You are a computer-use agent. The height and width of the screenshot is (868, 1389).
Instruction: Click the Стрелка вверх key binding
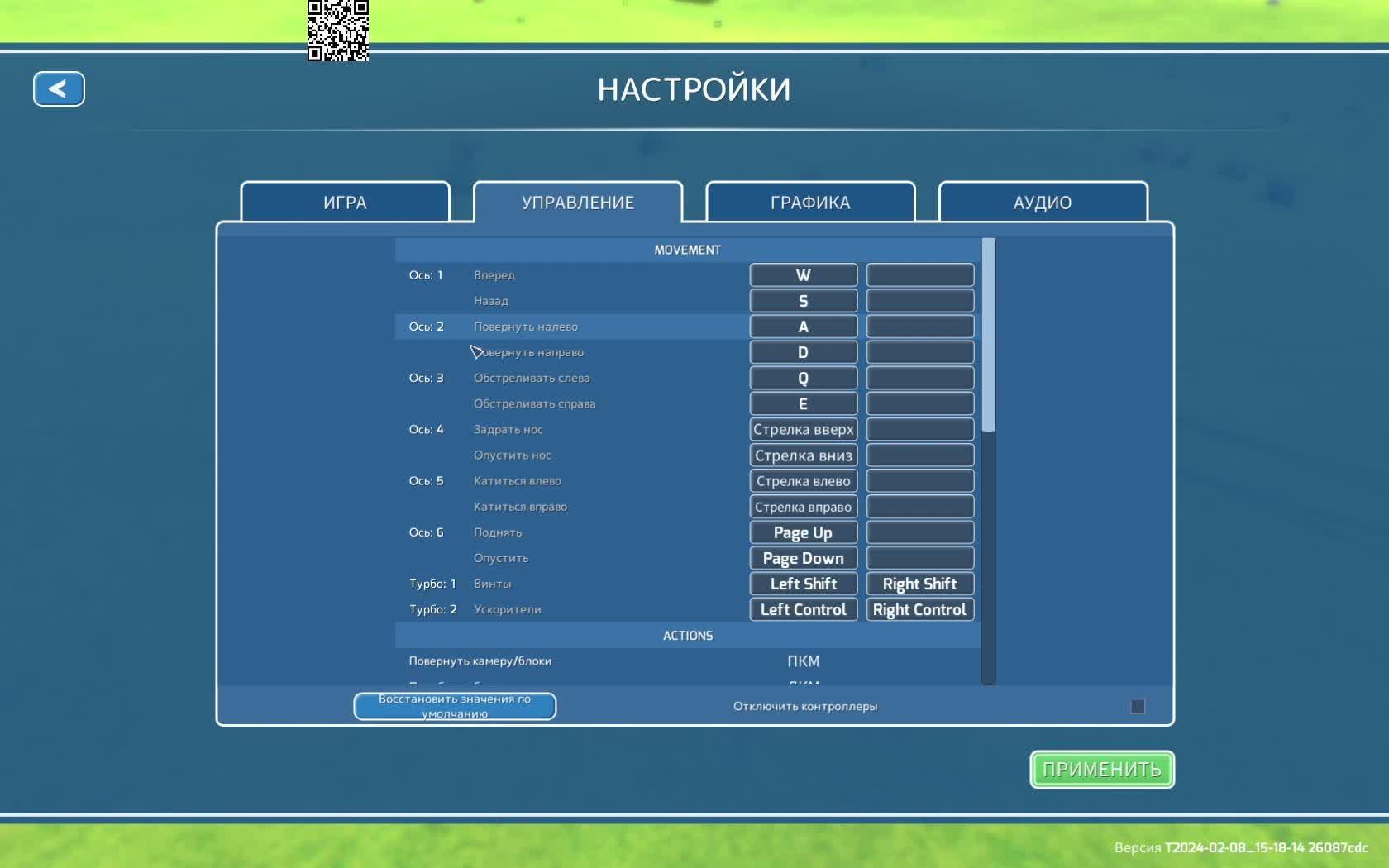804,429
